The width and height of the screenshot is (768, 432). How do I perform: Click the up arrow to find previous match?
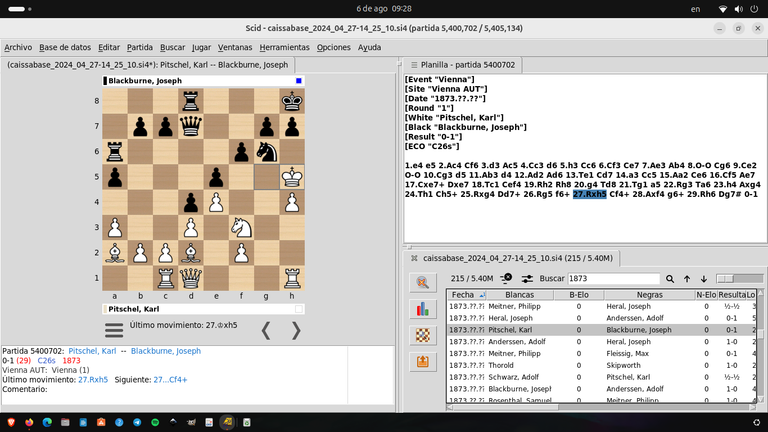(x=687, y=279)
